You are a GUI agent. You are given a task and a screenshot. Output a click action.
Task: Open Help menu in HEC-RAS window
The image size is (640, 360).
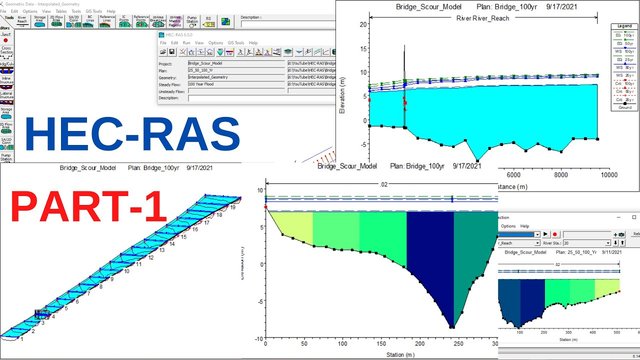[x=253, y=43]
